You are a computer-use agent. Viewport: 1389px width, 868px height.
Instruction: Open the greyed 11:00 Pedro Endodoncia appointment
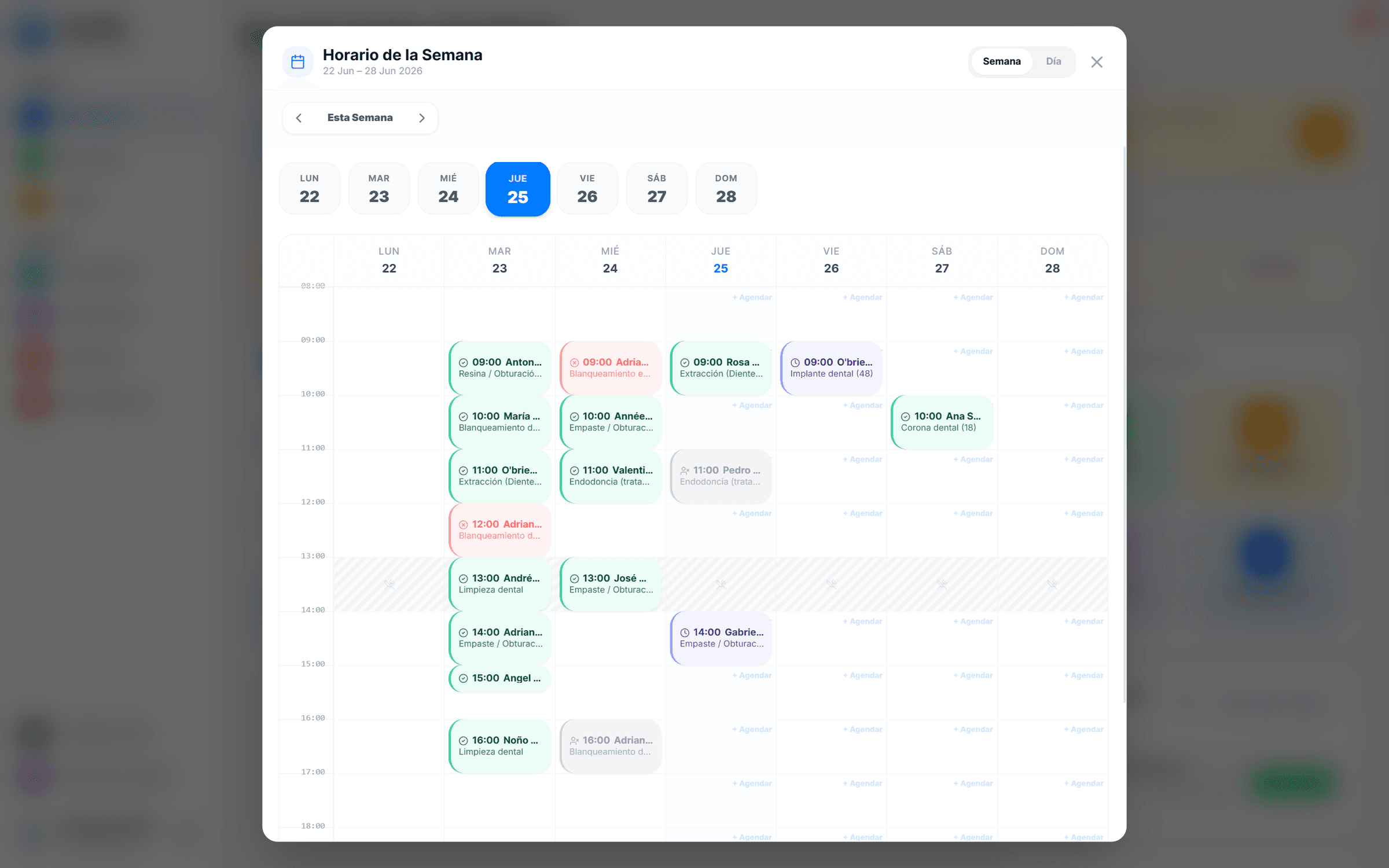[x=721, y=476]
